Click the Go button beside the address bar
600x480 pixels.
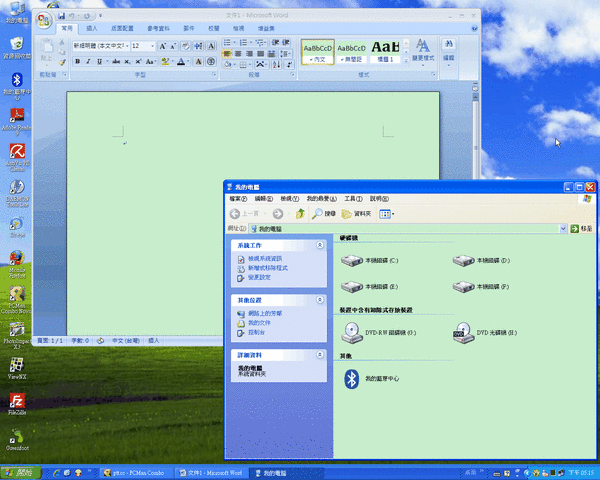pos(581,229)
